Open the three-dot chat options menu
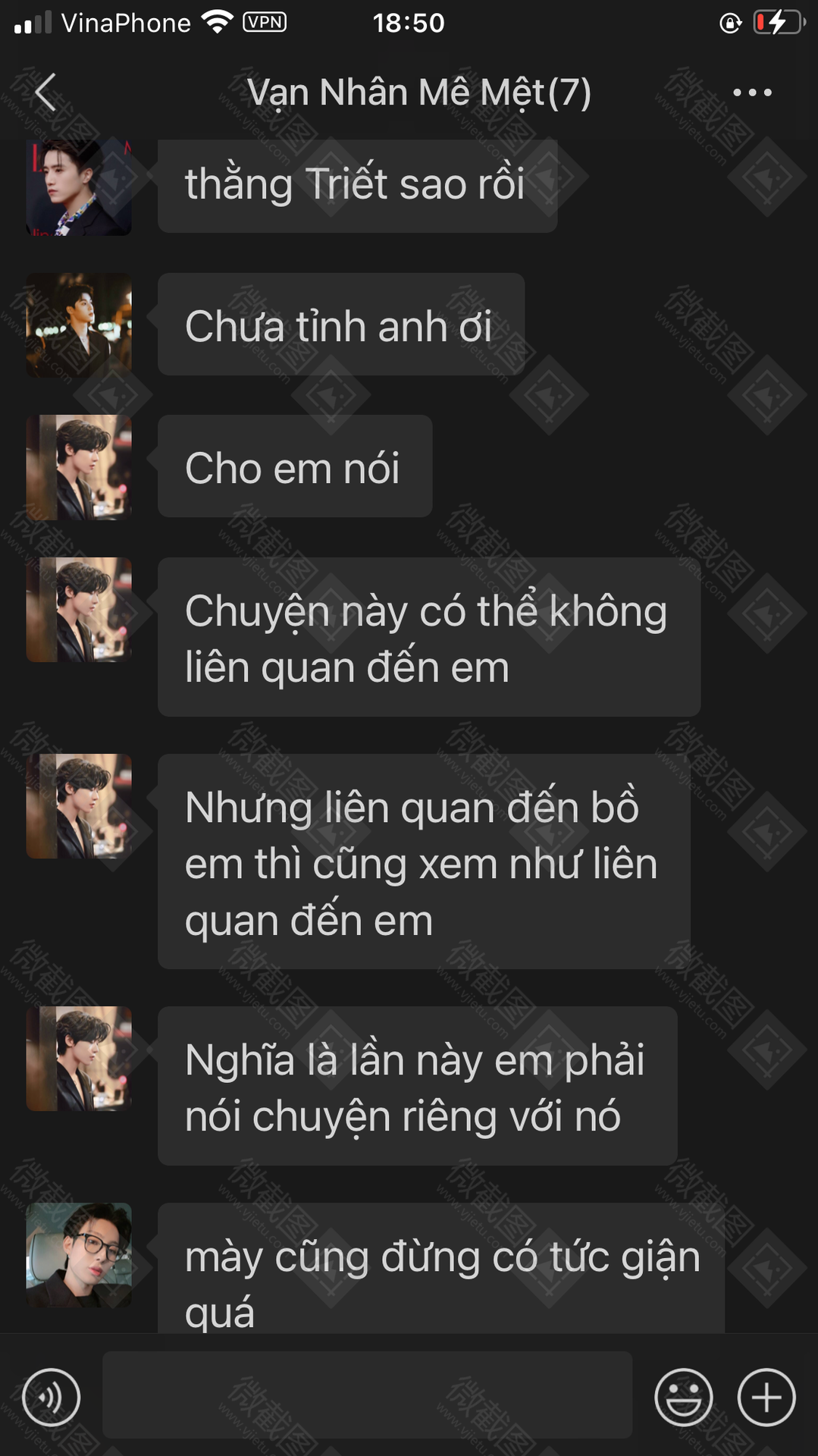This screenshot has height=1456, width=818. click(x=752, y=93)
